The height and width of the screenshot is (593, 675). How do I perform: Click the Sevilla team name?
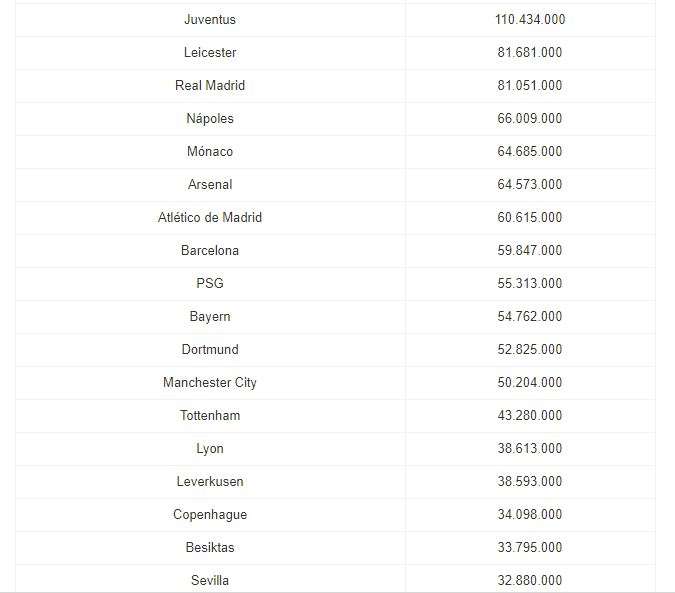pyautogui.click(x=210, y=580)
